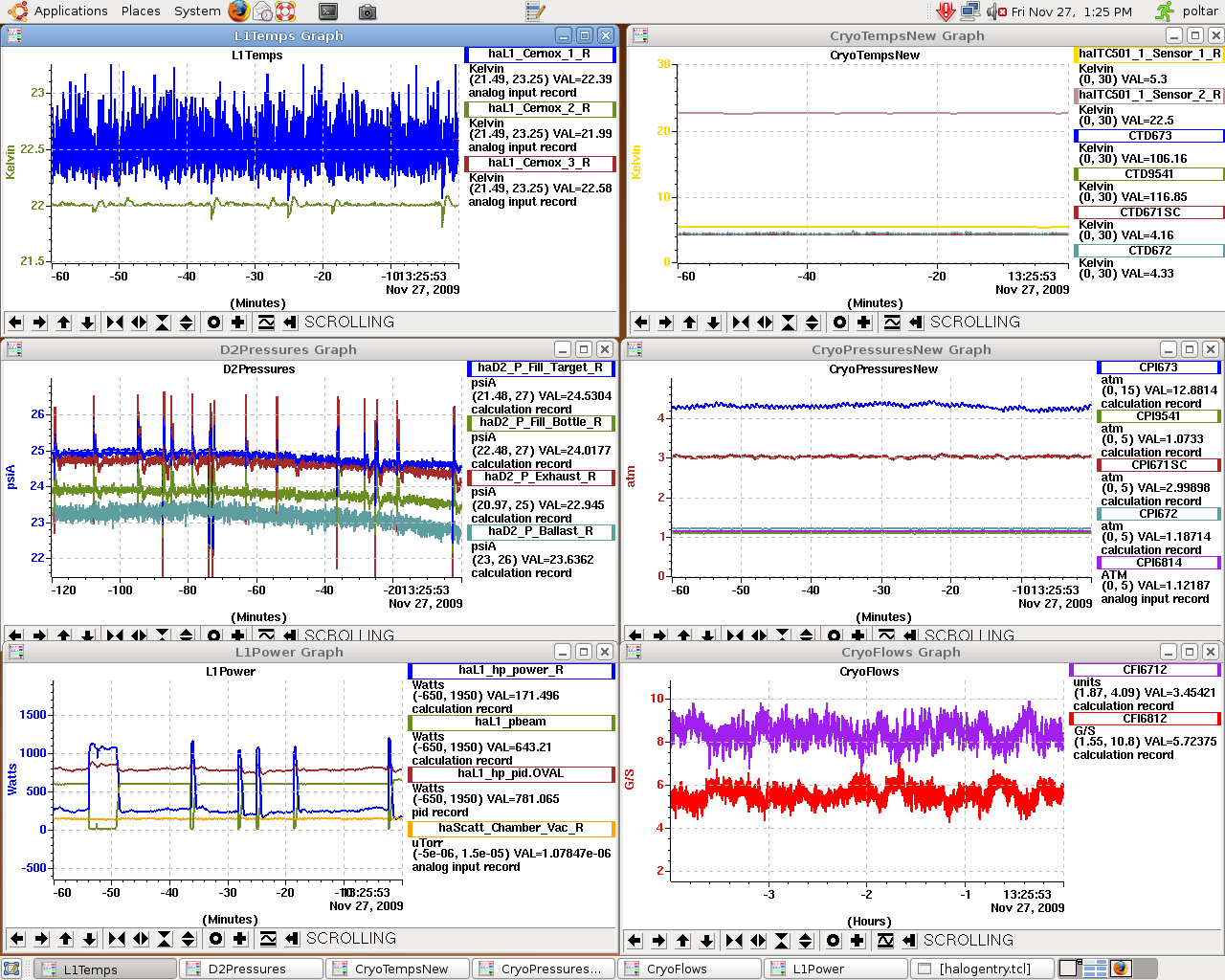Toggle the graph-line style icon in CryoTempsNew Graph
The image size is (1225, 980).
(892, 323)
